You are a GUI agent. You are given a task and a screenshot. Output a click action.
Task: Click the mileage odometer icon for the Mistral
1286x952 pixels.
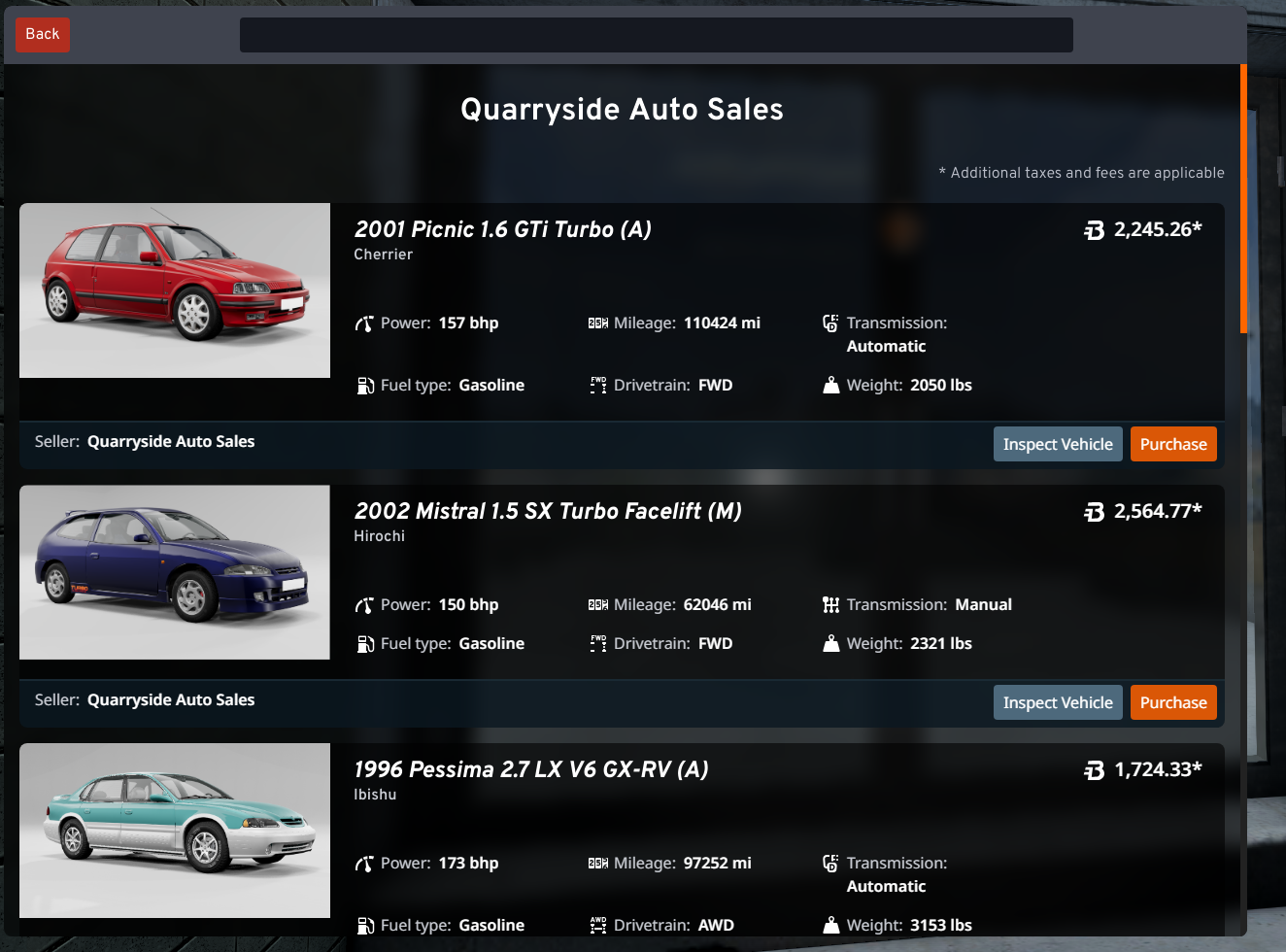pyautogui.click(x=598, y=605)
